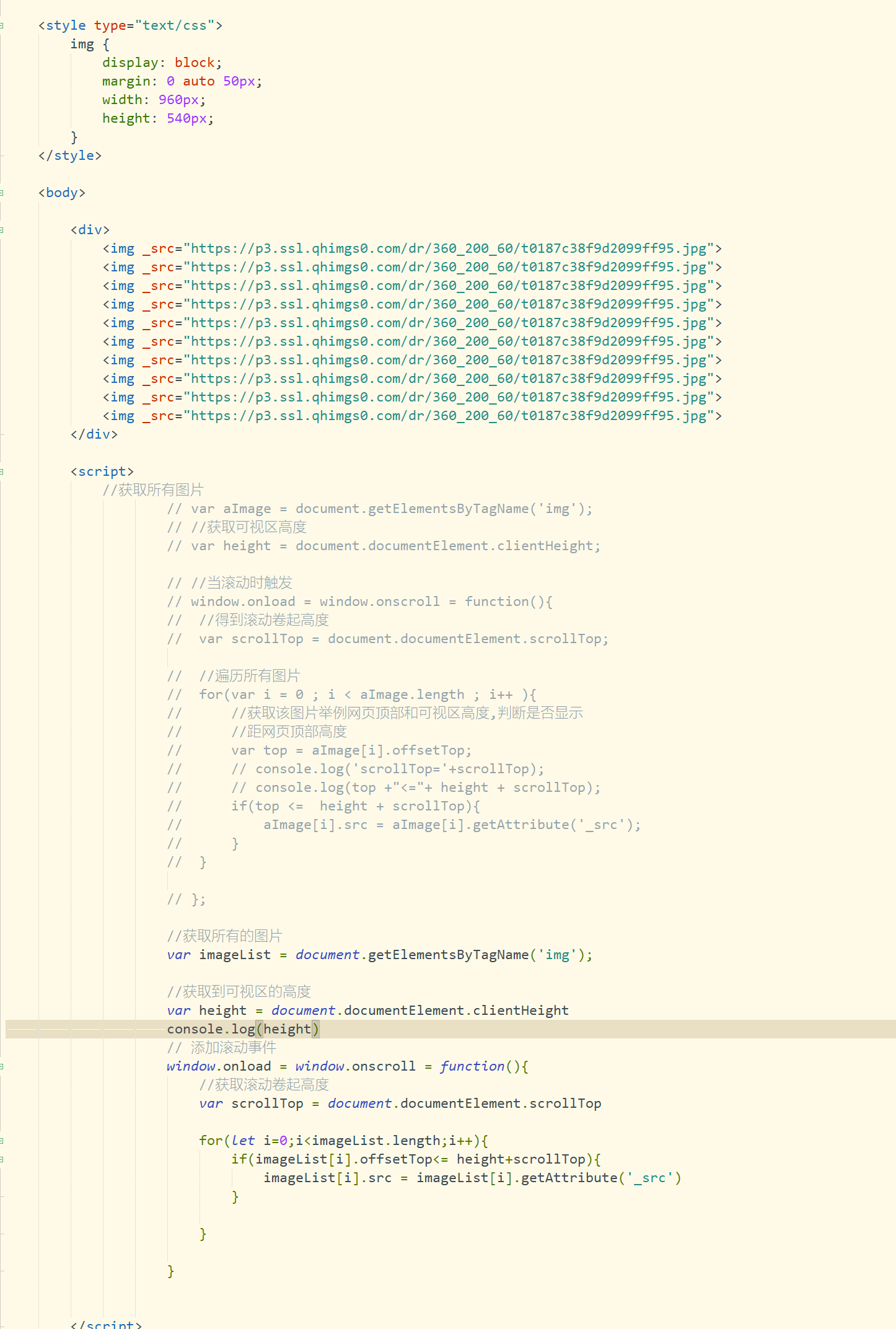
Task: Collapse the if(imageList[i].offsetTop fold marker
Action: tap(2, 1159)
